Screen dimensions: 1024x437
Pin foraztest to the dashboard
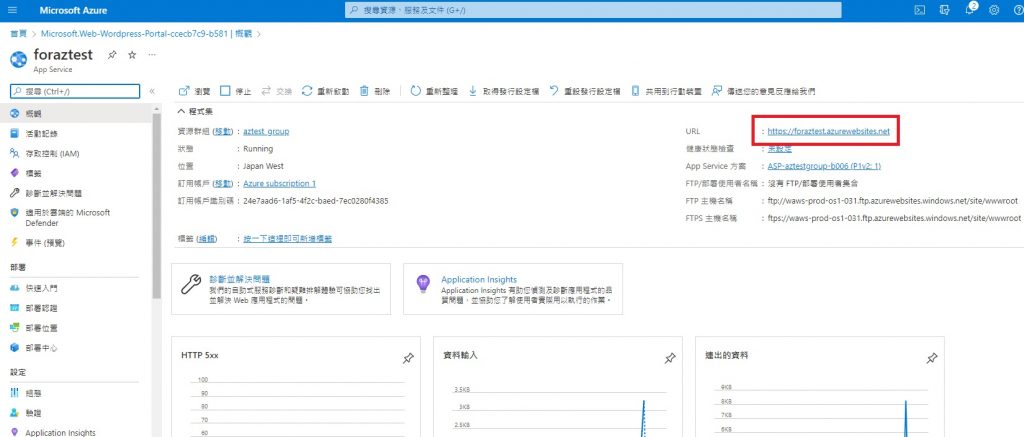[112, 55]
